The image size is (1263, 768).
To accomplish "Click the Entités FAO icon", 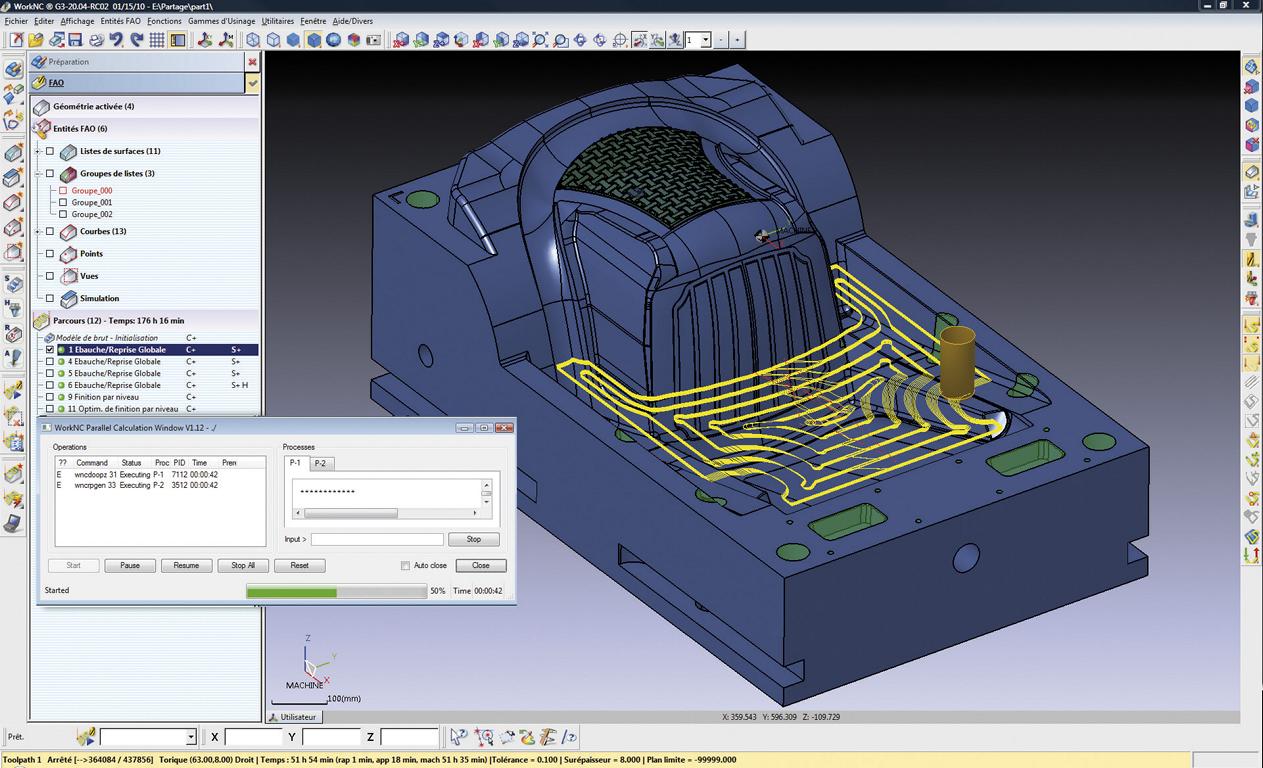I will 42,129.
